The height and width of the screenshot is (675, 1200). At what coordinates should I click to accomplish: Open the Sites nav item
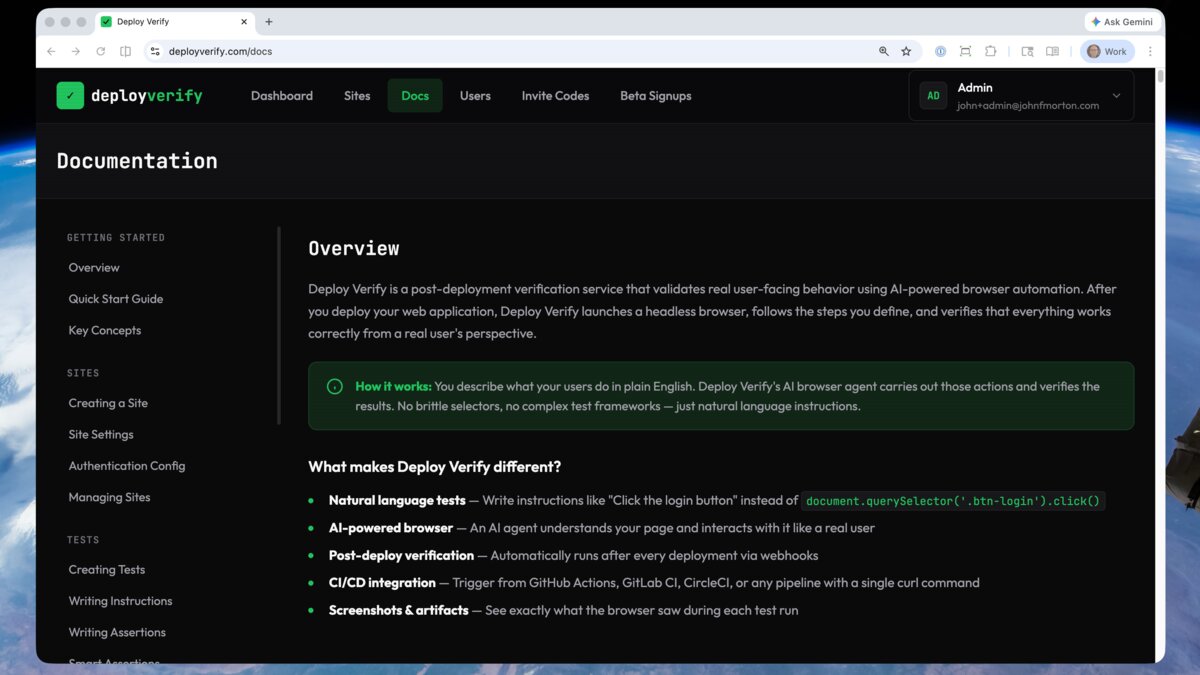pos(357,96)
